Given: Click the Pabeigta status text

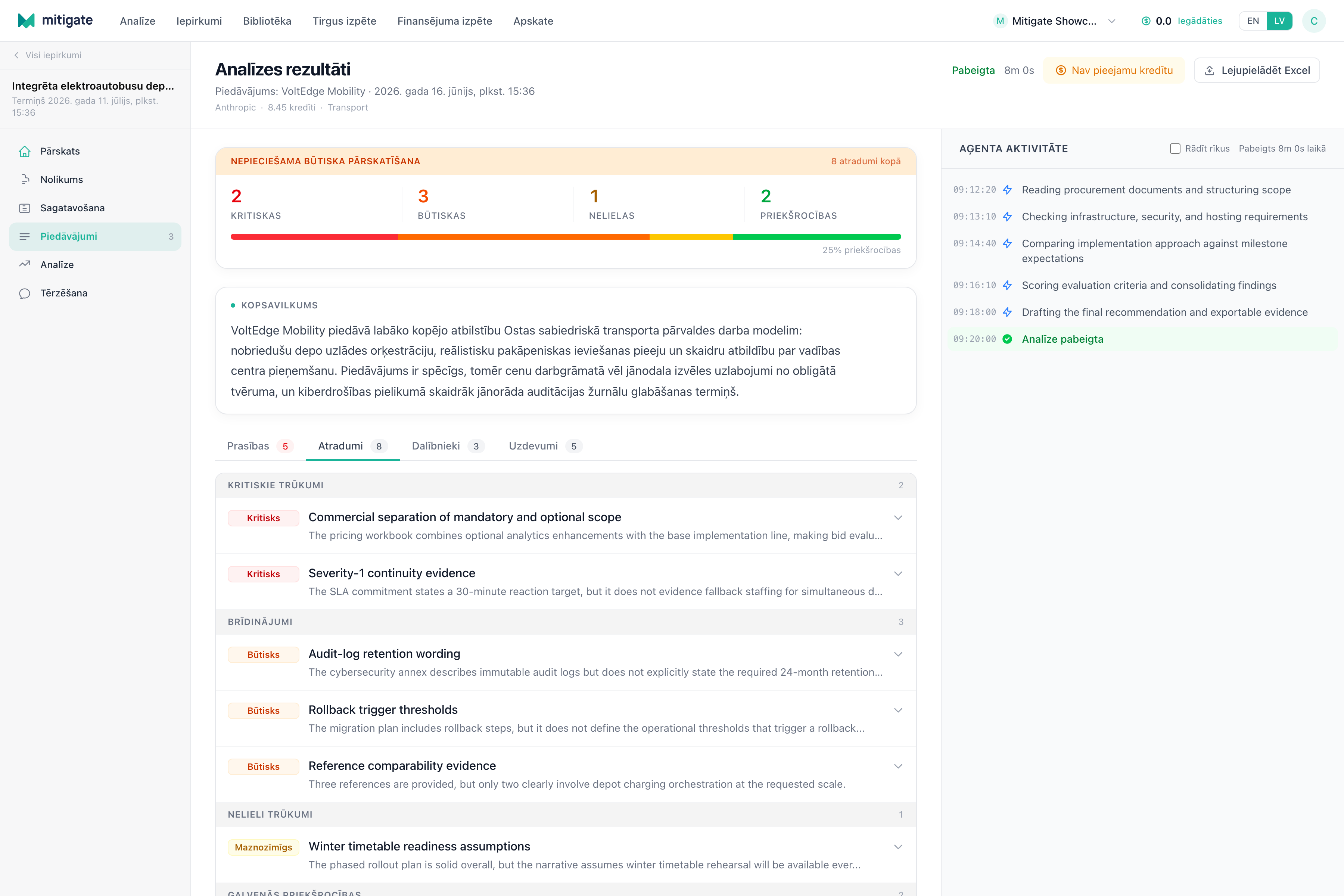Looking at the screenshot, I should click(973, 70).
